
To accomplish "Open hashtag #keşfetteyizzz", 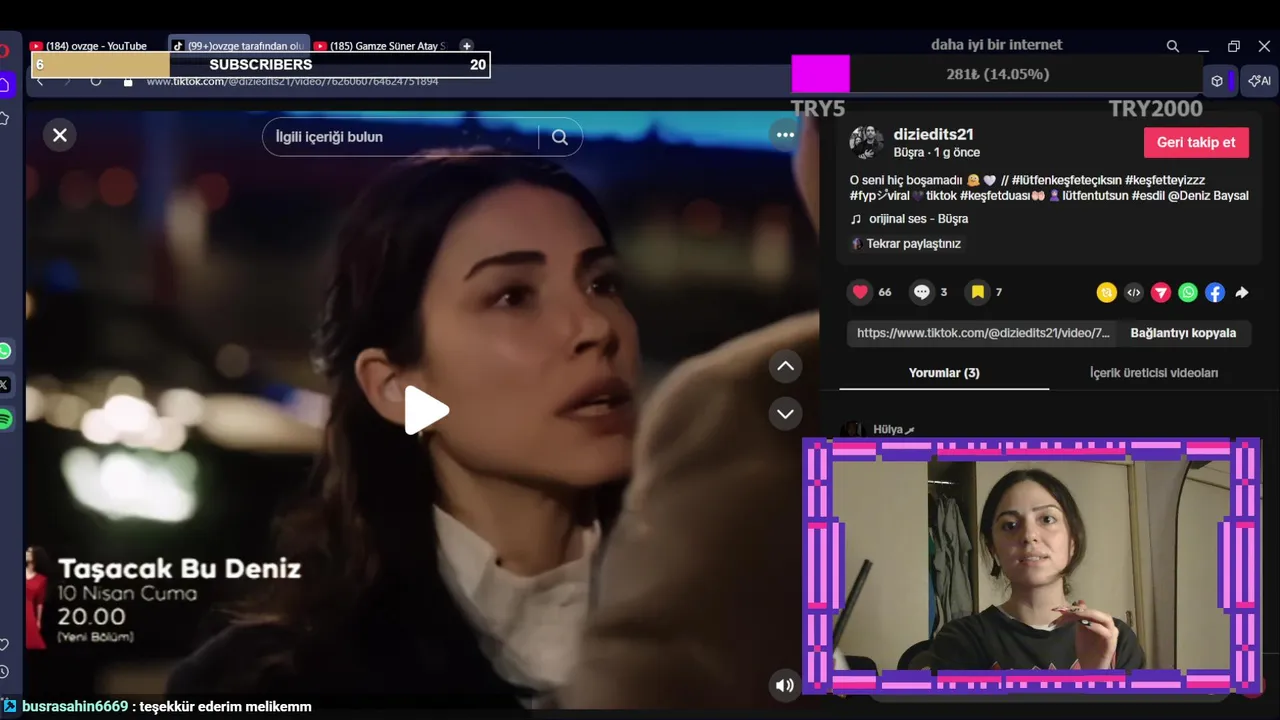I will tap(1165, 179).
